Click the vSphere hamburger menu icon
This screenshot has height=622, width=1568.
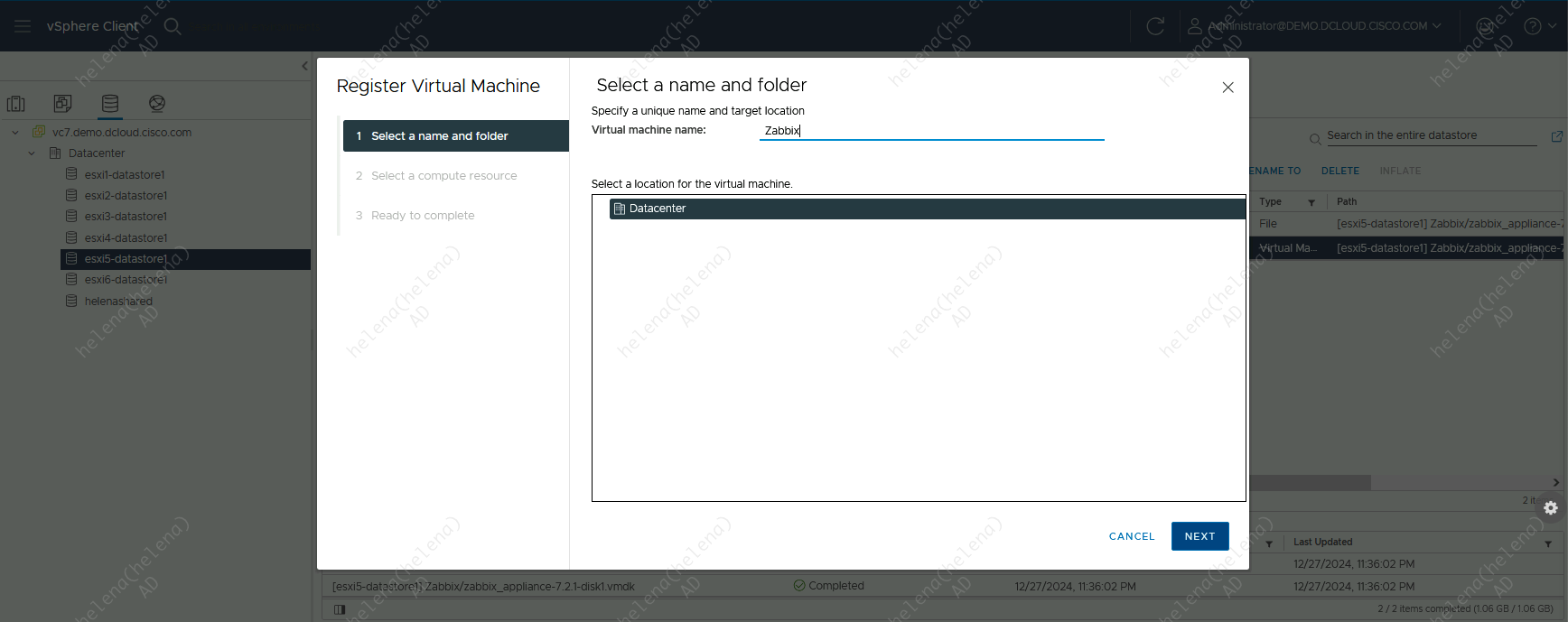pyautogui.click(x=23, y=26)
